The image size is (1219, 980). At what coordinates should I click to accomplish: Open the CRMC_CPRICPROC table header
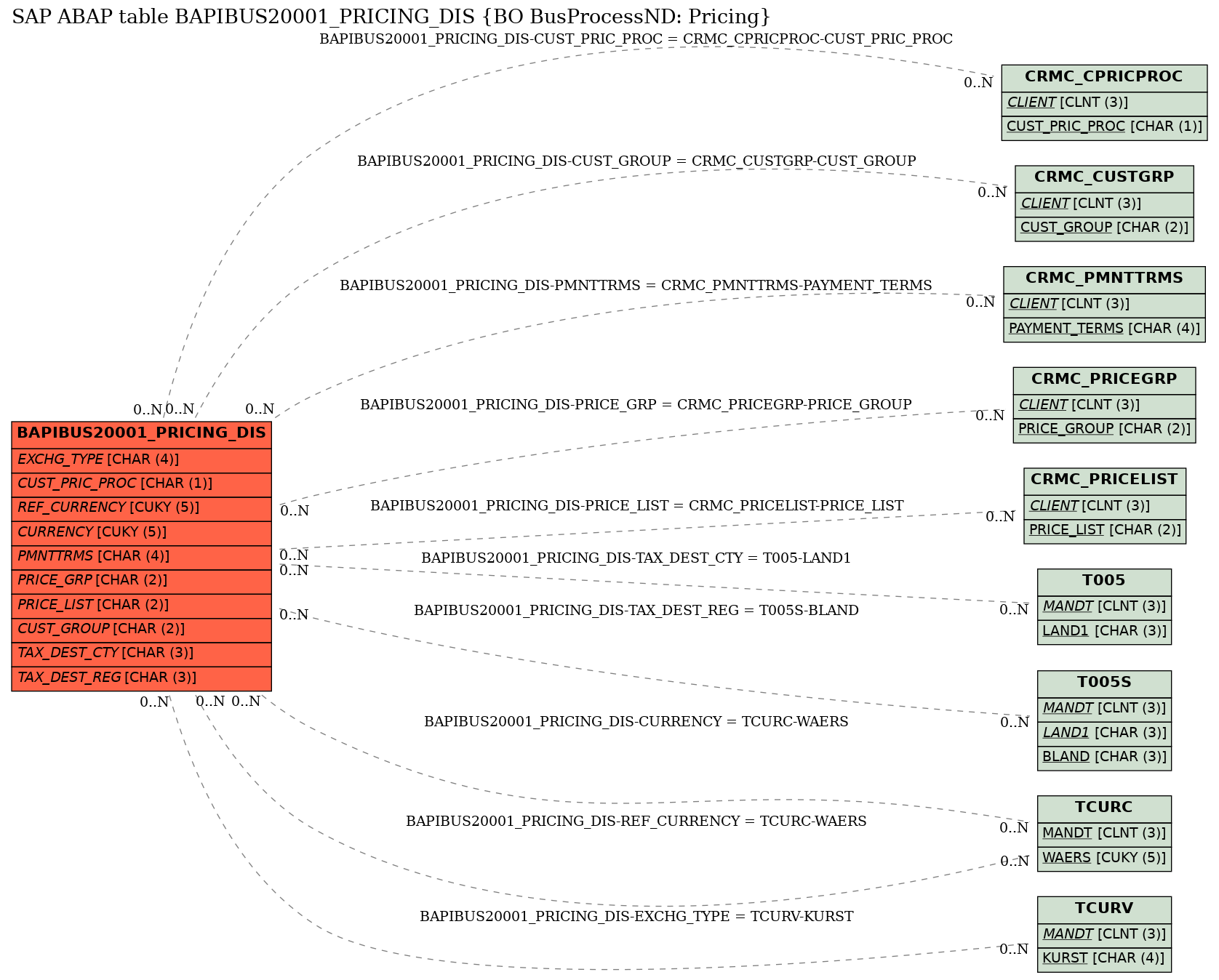[1104, 78]
